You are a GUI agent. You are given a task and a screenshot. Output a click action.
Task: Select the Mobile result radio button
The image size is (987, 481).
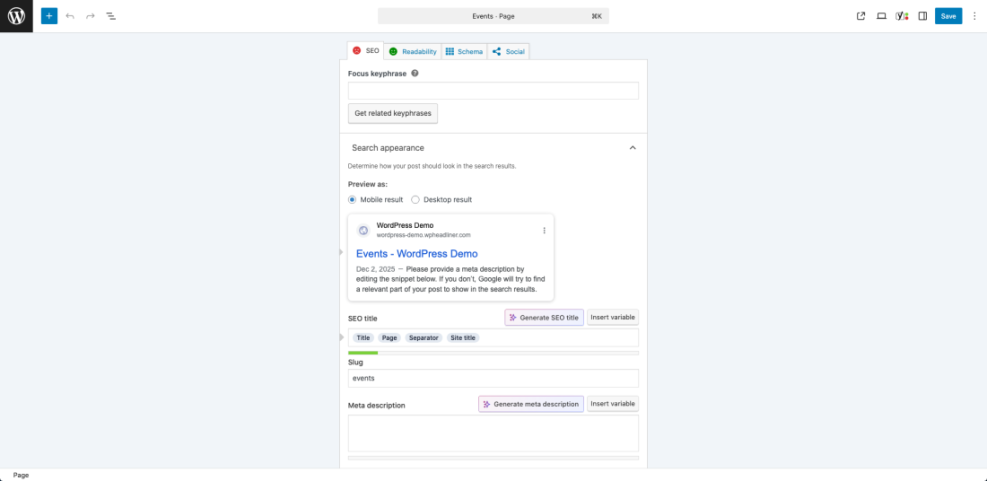pos(352,200)
